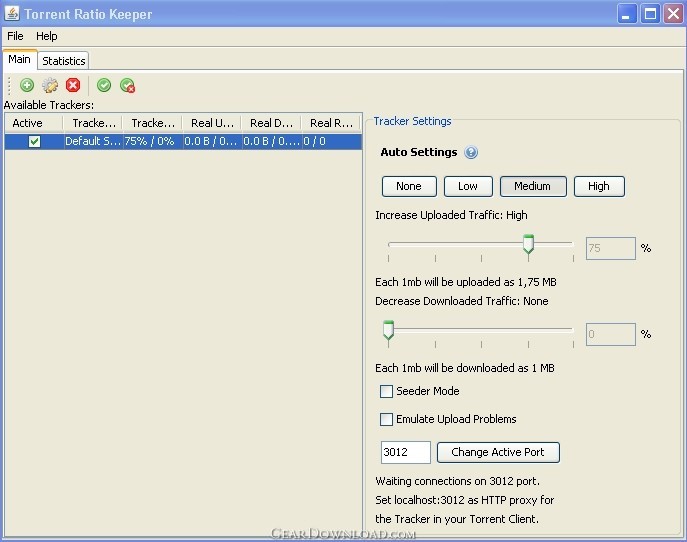
Task: Minimize the Torrent Ratio Keeper window
Action: pos(627,14)
